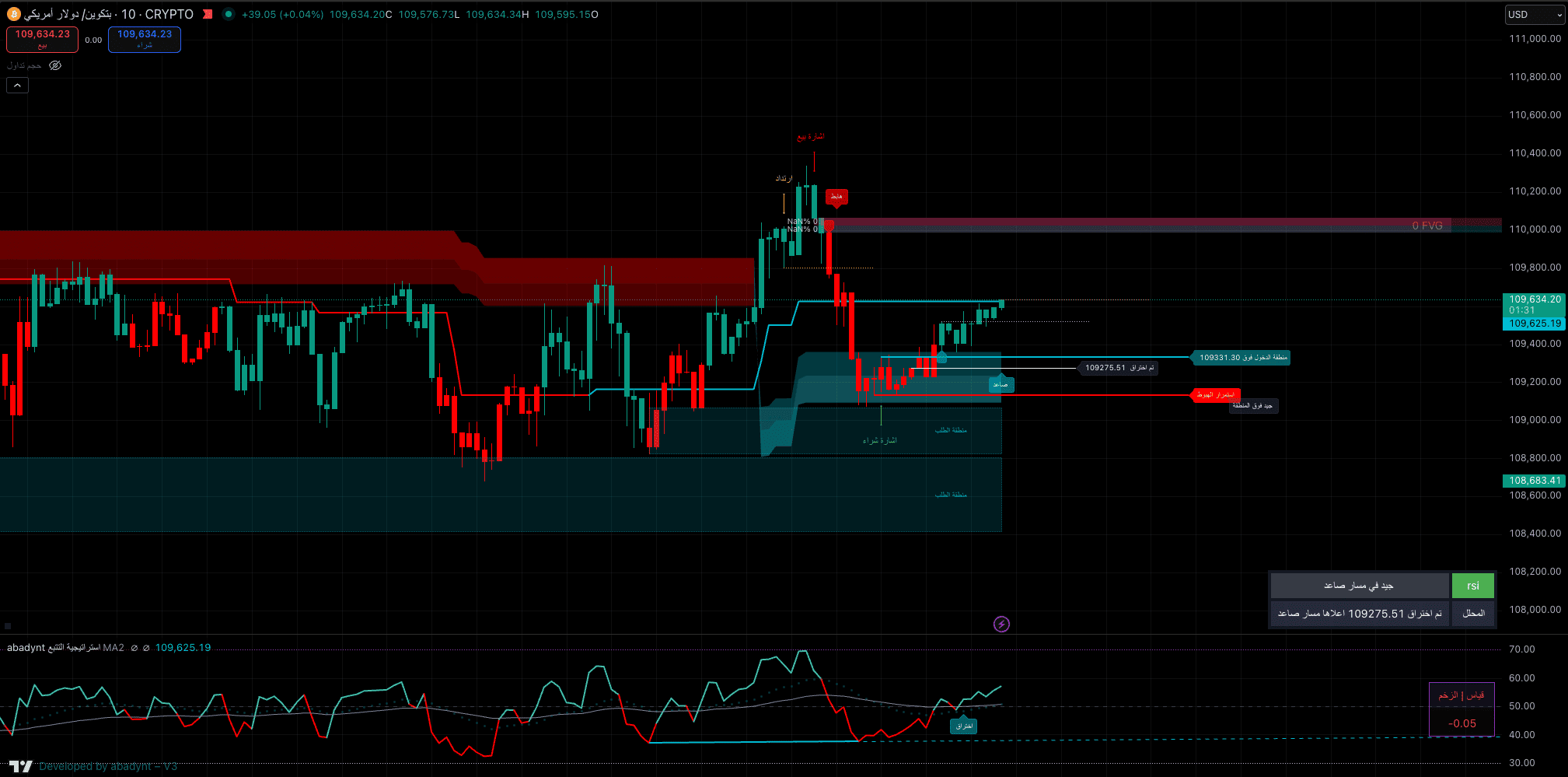The image size is (1568, 777).
Task: Collapse the indicator legend with chevron
Action: tap(17, 85)
